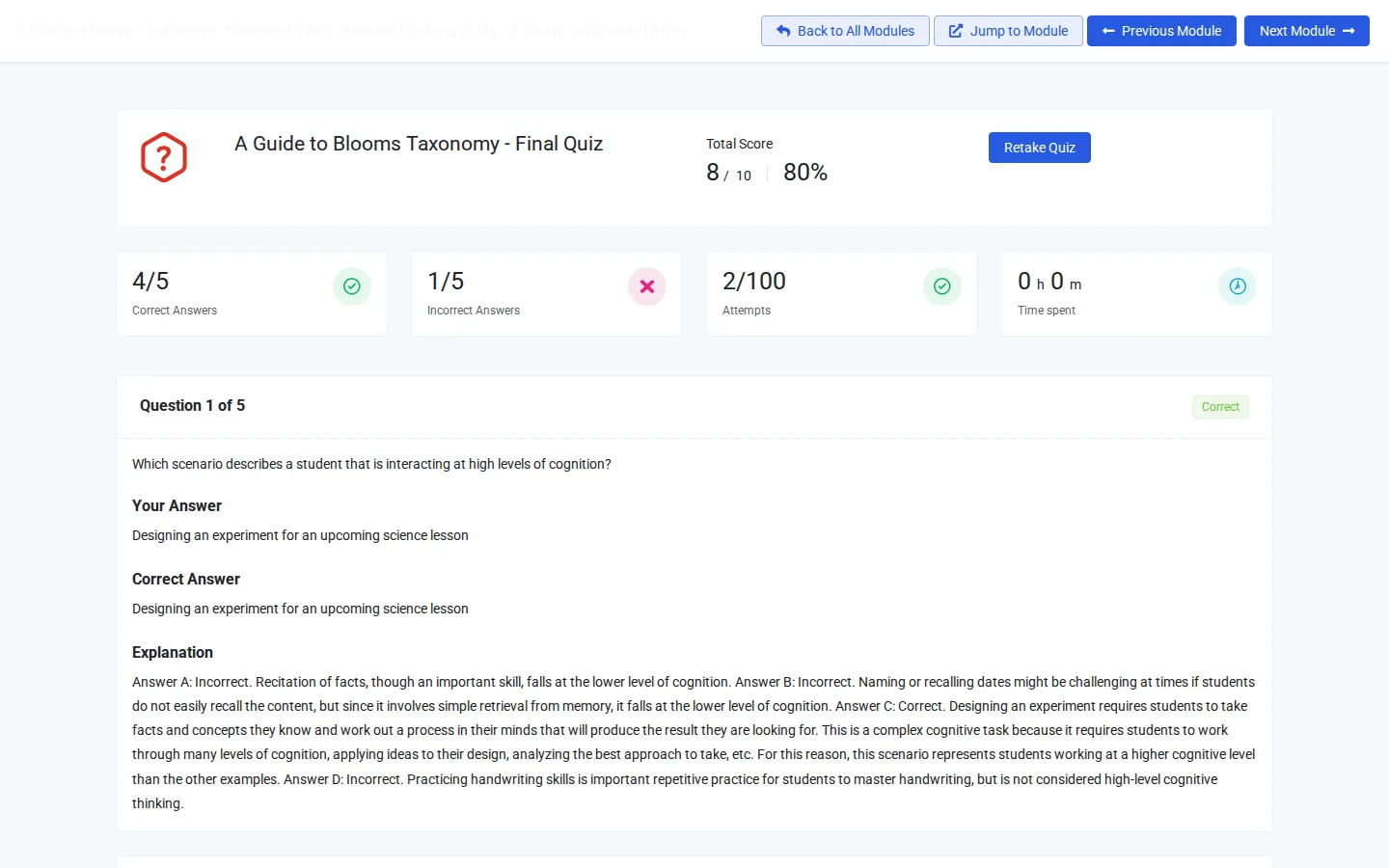Click the clock icon for Time spent
The image size is (1389, 868).
[1238, 286]
